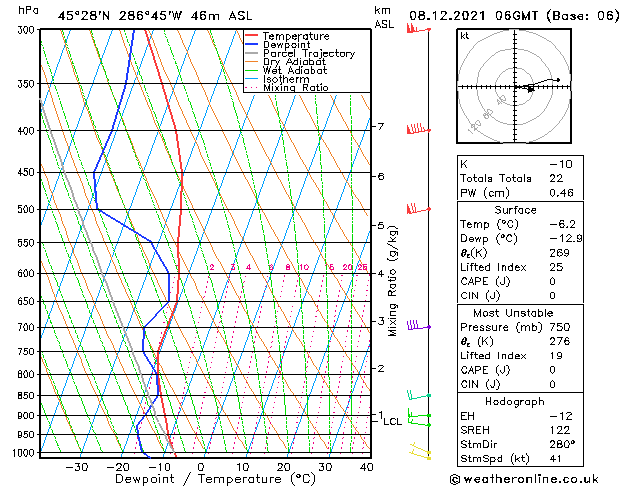Click the Most Unstable theta-e value '276'
629x486 pixels.
pos(560,341)
